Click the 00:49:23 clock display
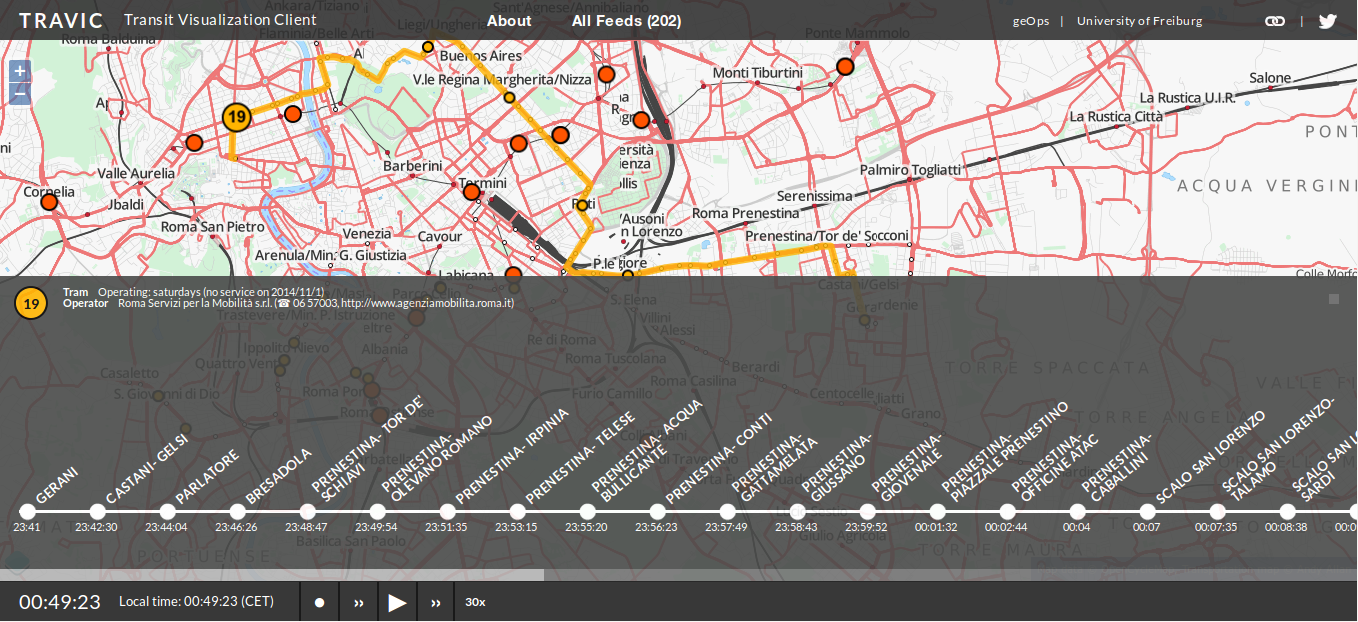The width and height of the screenshot is (1358, 622). point(60,602)
